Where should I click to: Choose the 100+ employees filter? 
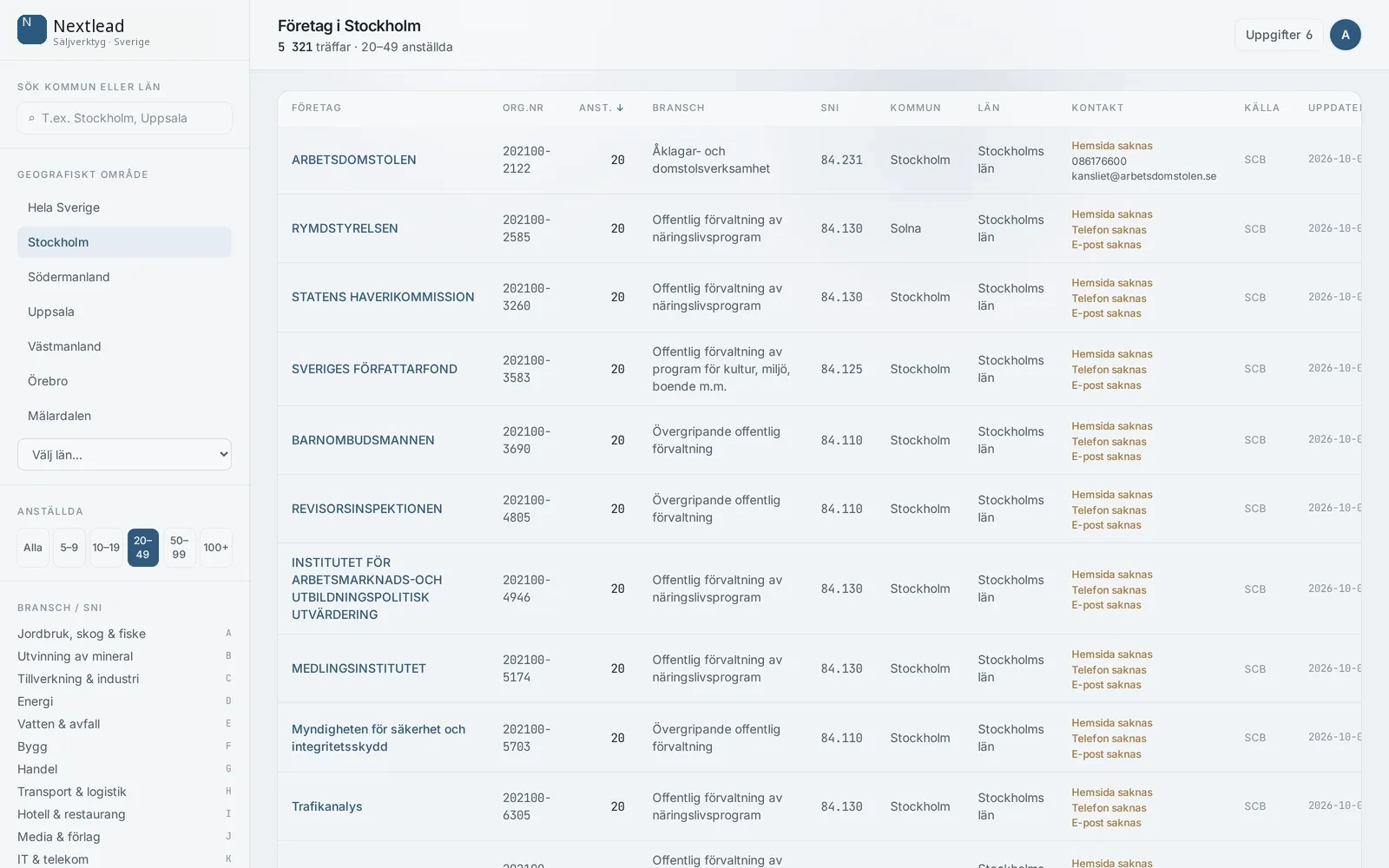tap(215, 548)
